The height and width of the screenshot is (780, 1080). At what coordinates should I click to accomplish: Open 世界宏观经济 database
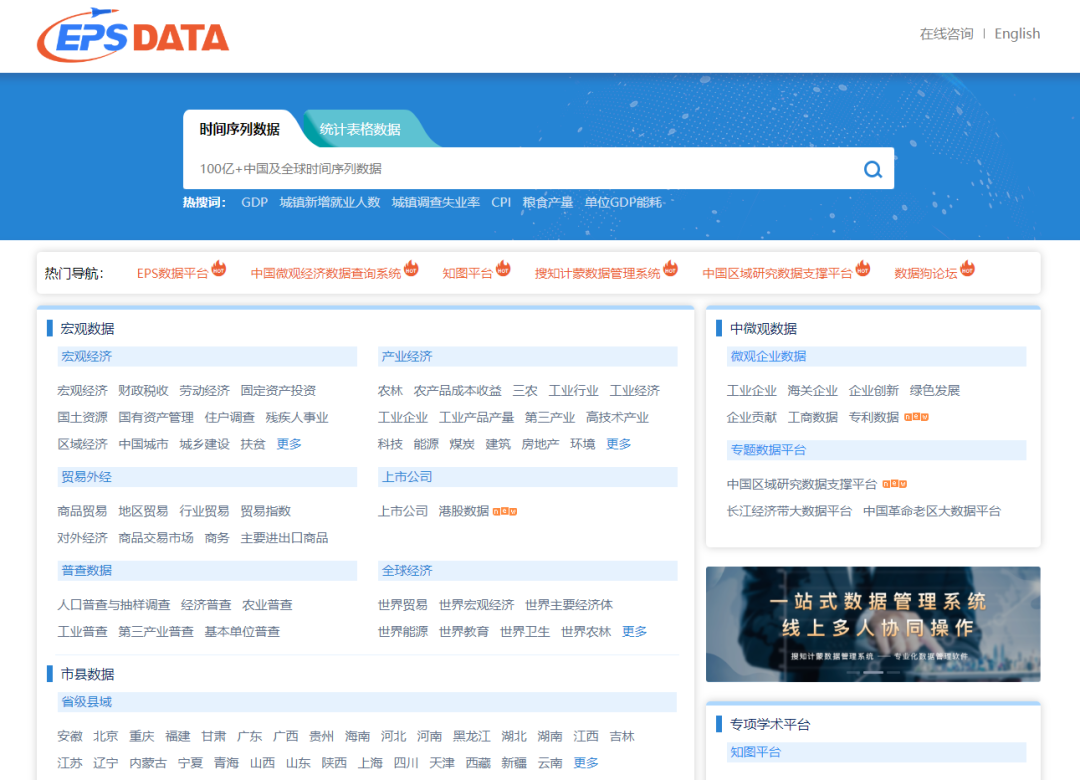point(477,605)
